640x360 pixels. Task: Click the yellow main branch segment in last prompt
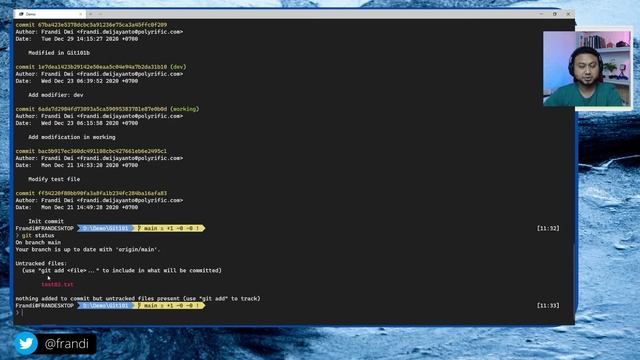pos(169,306)
